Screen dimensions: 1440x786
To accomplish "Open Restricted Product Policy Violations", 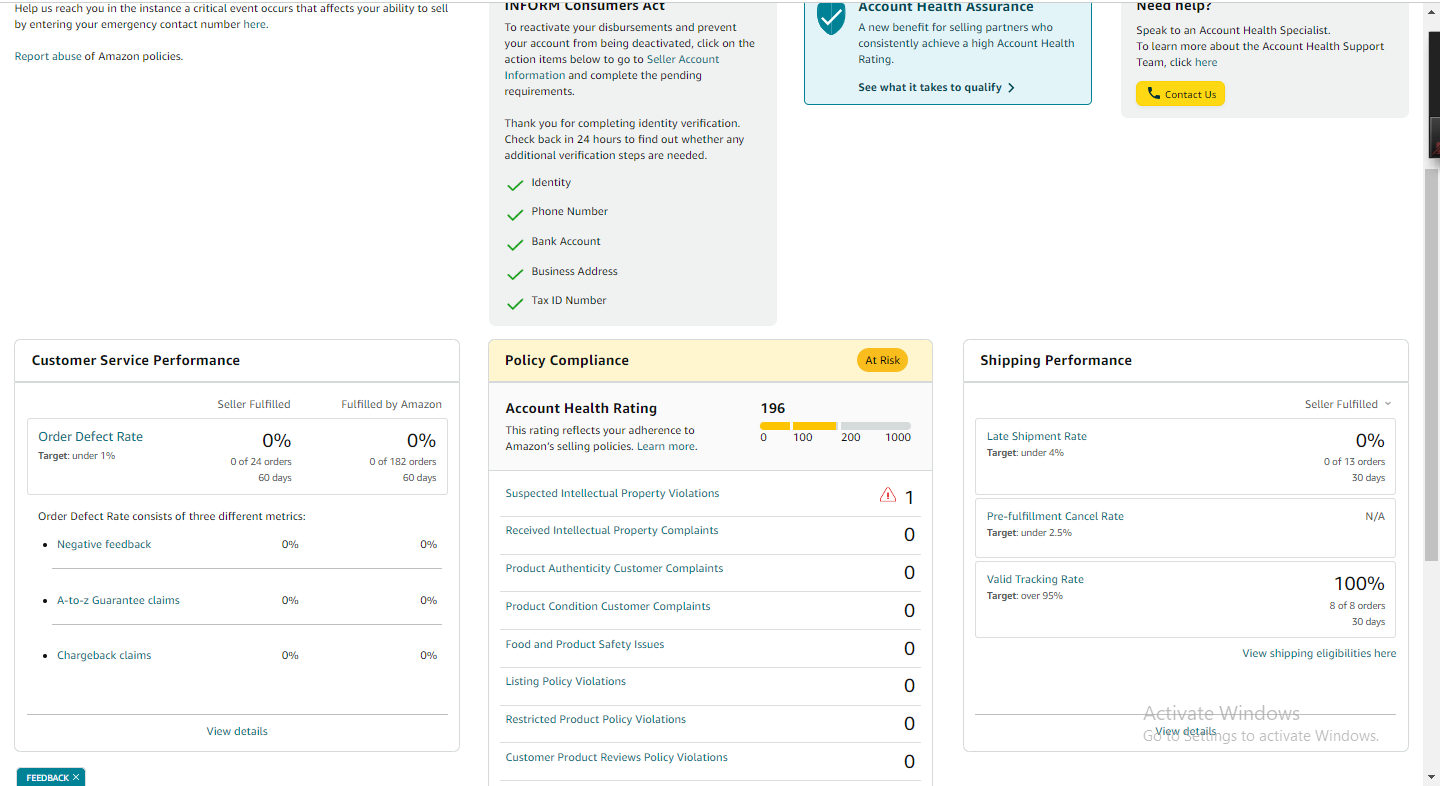I will [596, 719].
